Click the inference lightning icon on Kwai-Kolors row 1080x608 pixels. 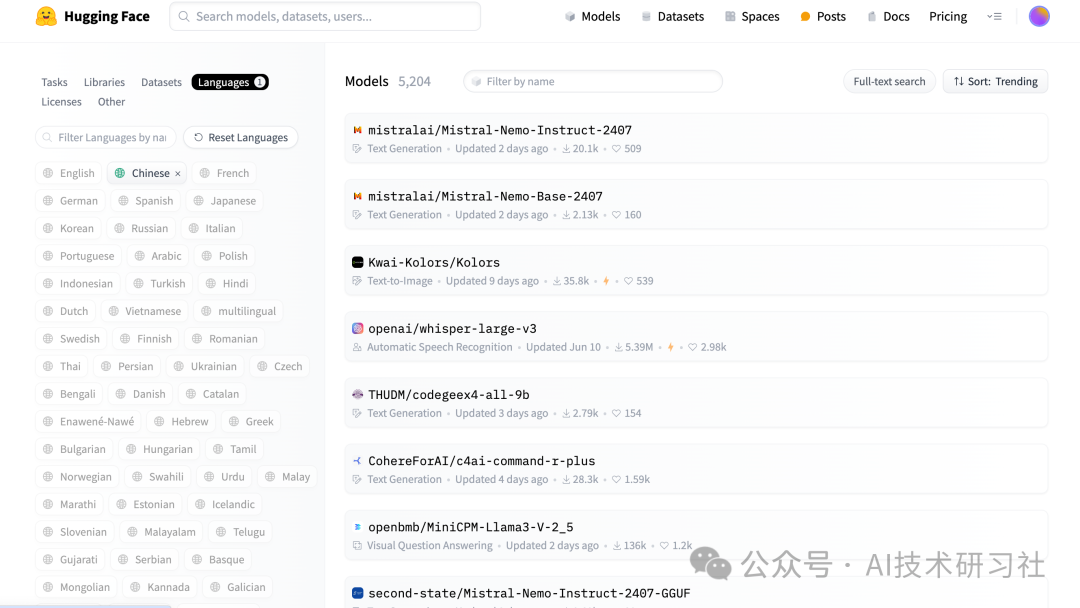click(606, 281)
